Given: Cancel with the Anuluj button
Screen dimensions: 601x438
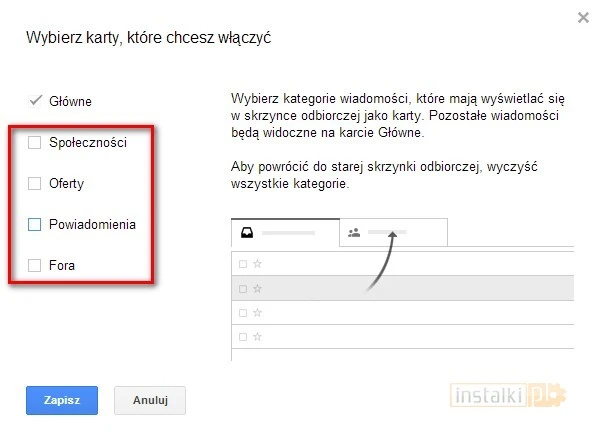Looking at the screenshot, I should (150, 400).
